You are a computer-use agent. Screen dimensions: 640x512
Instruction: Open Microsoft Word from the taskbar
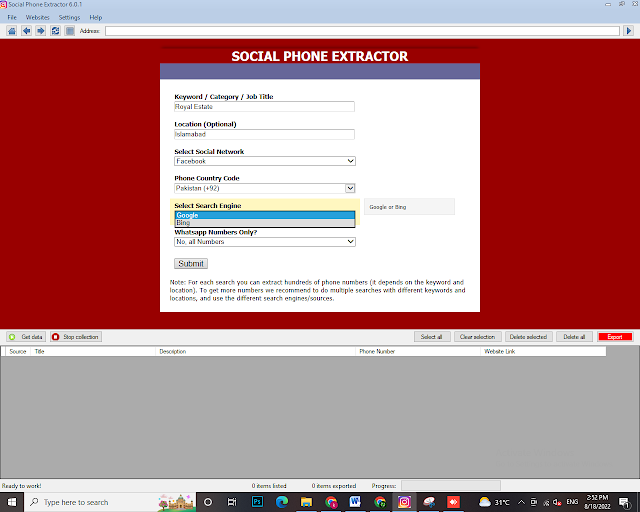(x=355, y=502)
